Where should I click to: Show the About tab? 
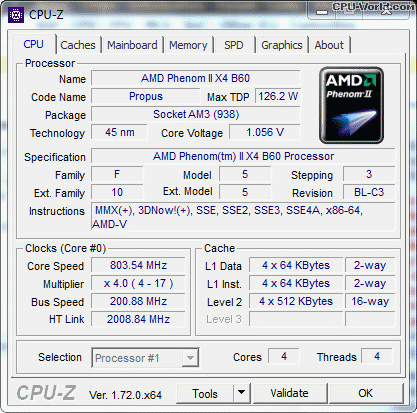coord(329,45)
